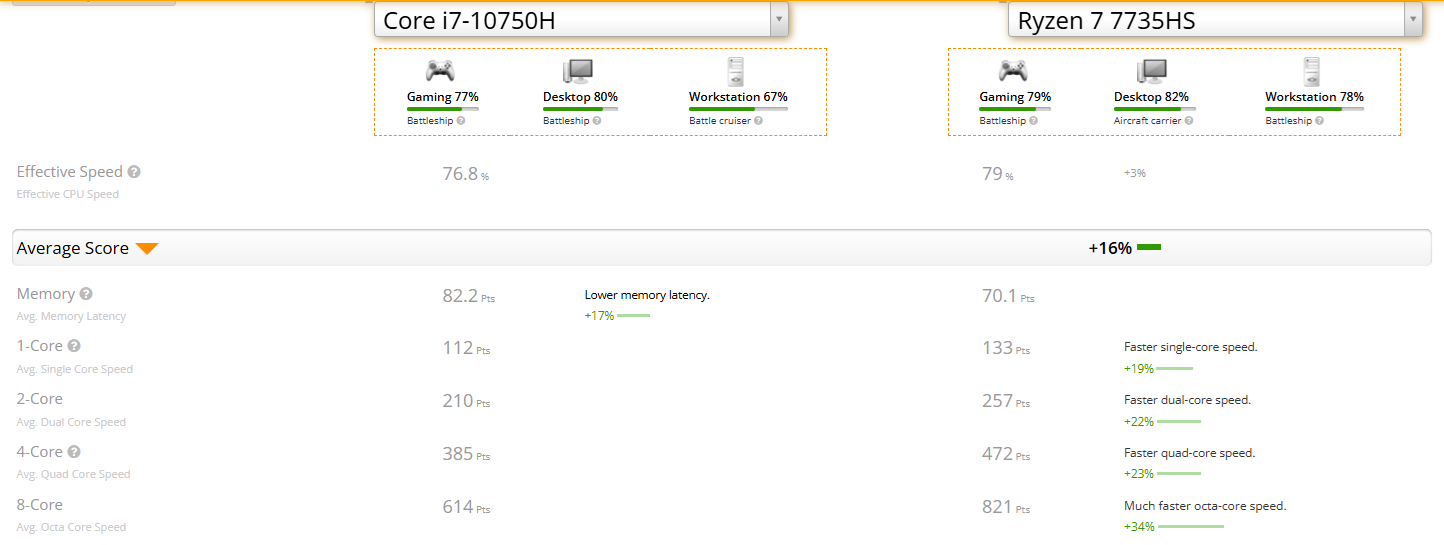The image size is (1444, 545).
Task: Click the +16% average score bar
Action: [1149, 247]
